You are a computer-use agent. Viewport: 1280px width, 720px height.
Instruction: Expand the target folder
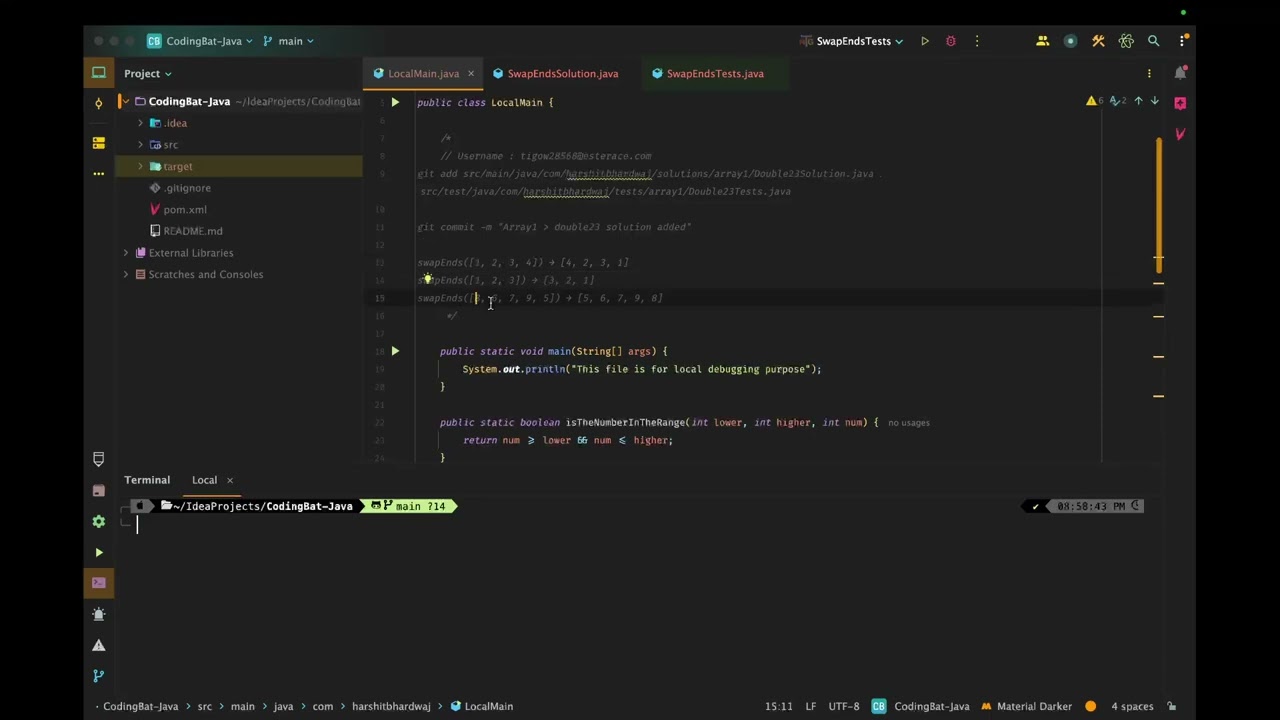point(140,166)
